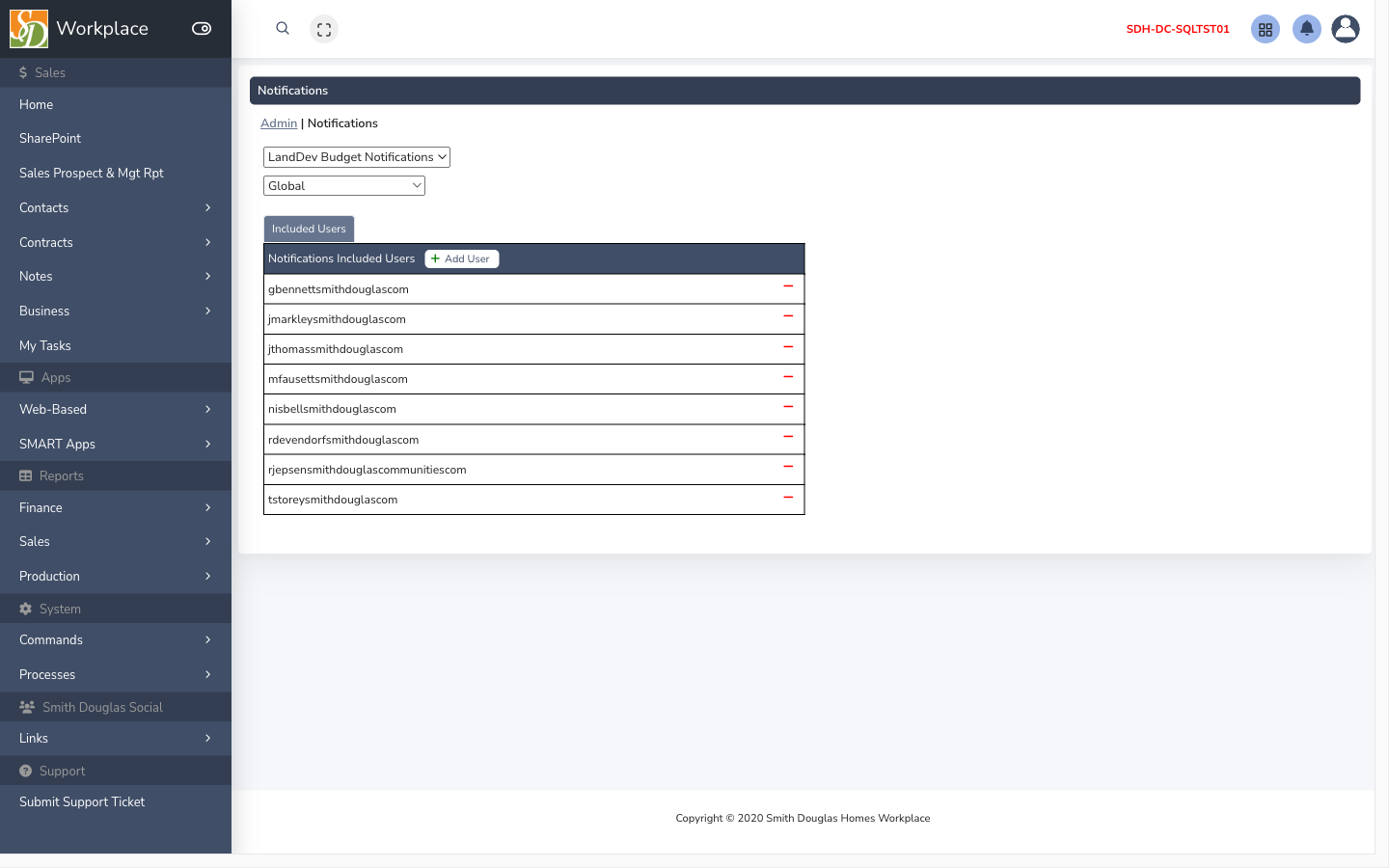Remove user rdevendorfsmithdouglascom

[x=788, y=437]
